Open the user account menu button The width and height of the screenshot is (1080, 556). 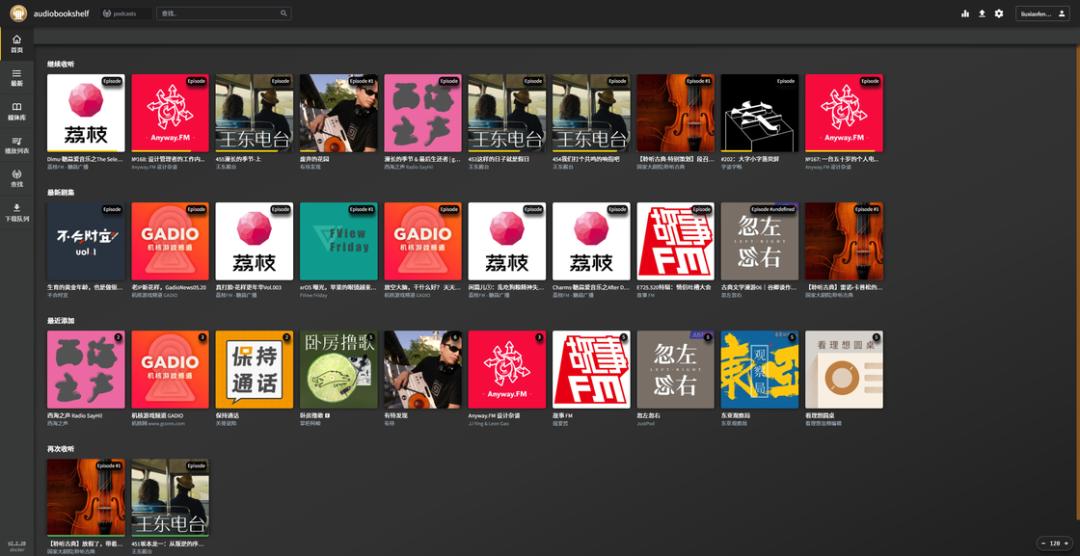click(1043, 13)
